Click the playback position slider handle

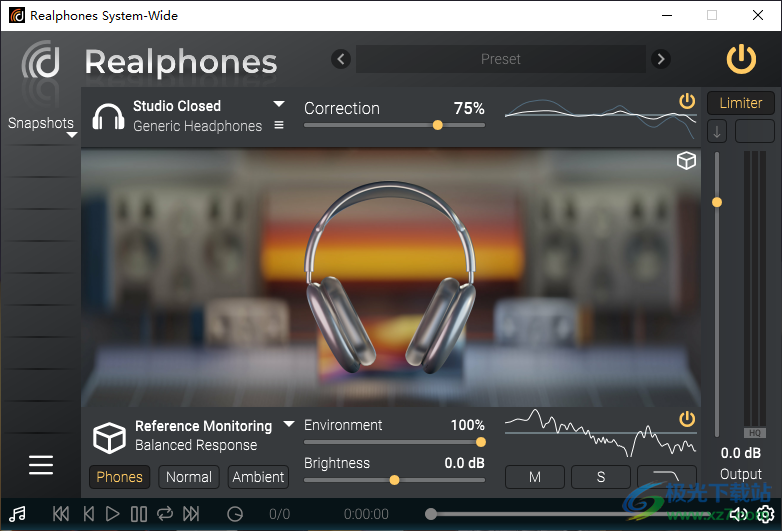pyautogui.click(x=431, y=514)
